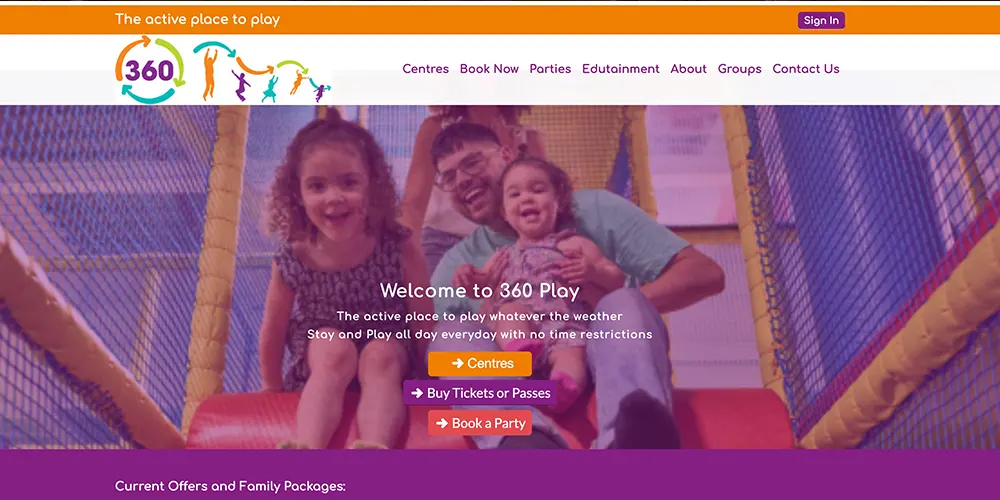Click the arrow icon on Book a Party button
The image size is (1000, 500).
pos(442,423)
